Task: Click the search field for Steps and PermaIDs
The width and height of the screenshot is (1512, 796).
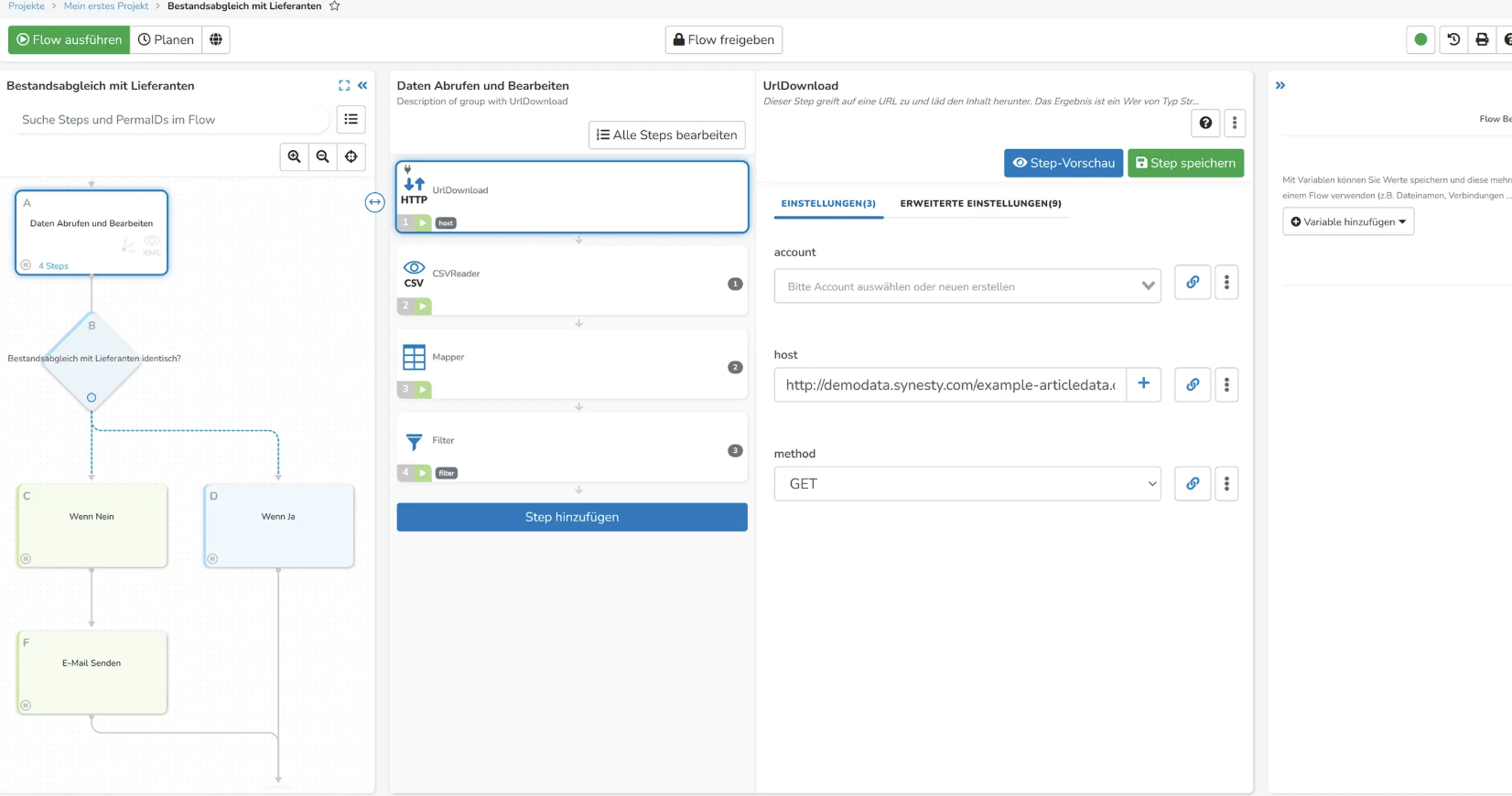Action: 170,120
